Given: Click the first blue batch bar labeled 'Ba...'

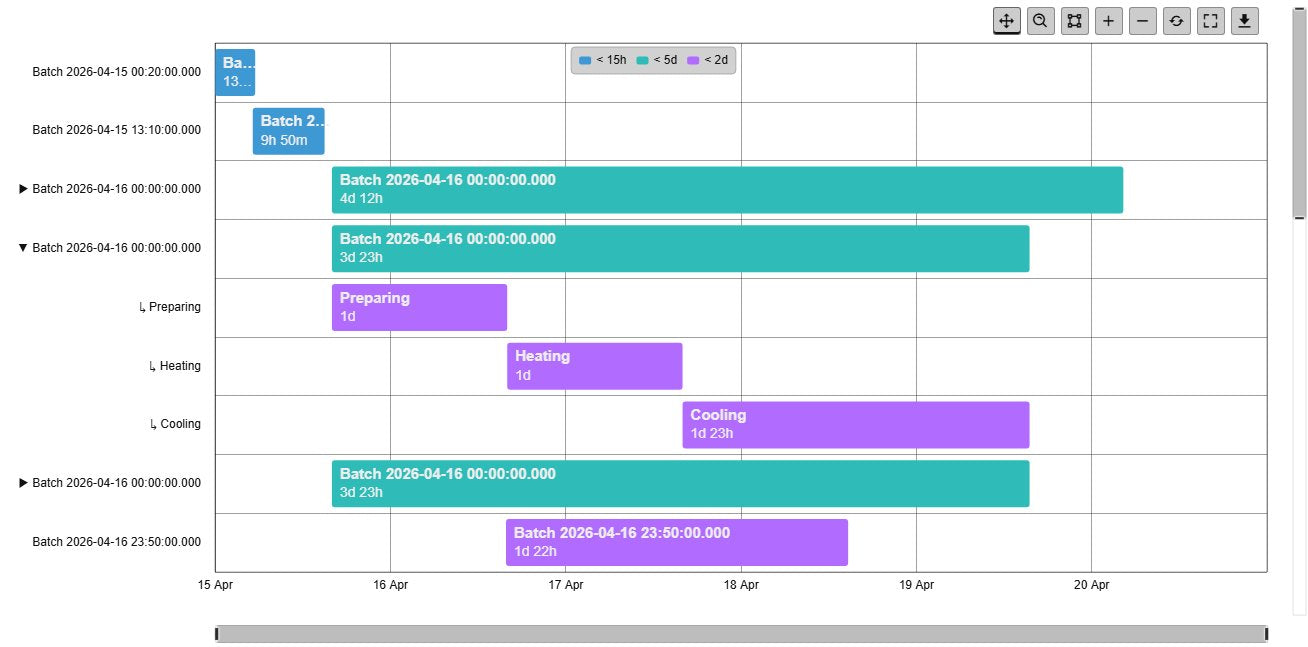Looking at the screenshot, I should pos(236,72).
